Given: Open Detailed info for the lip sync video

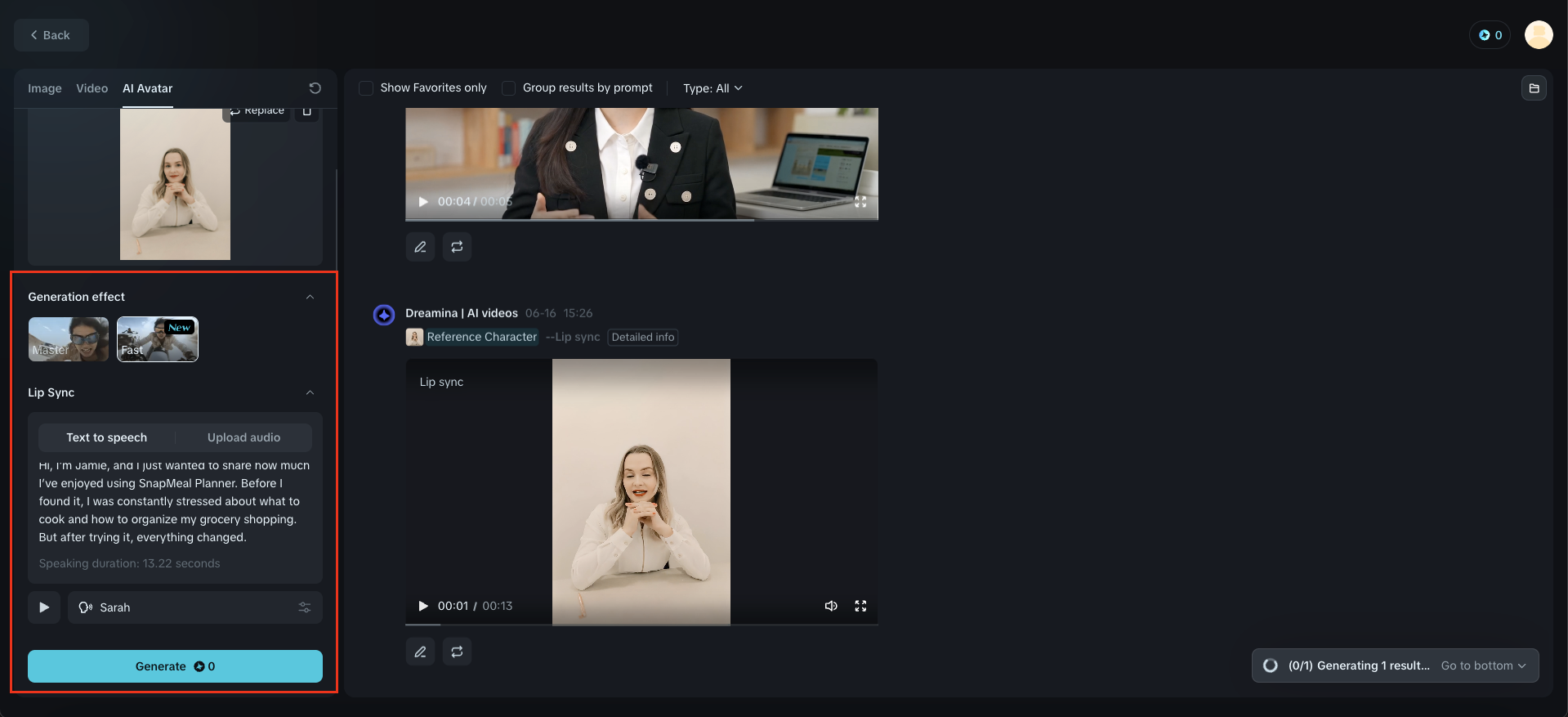Looking at the screenshot, I should click(643, 337).
